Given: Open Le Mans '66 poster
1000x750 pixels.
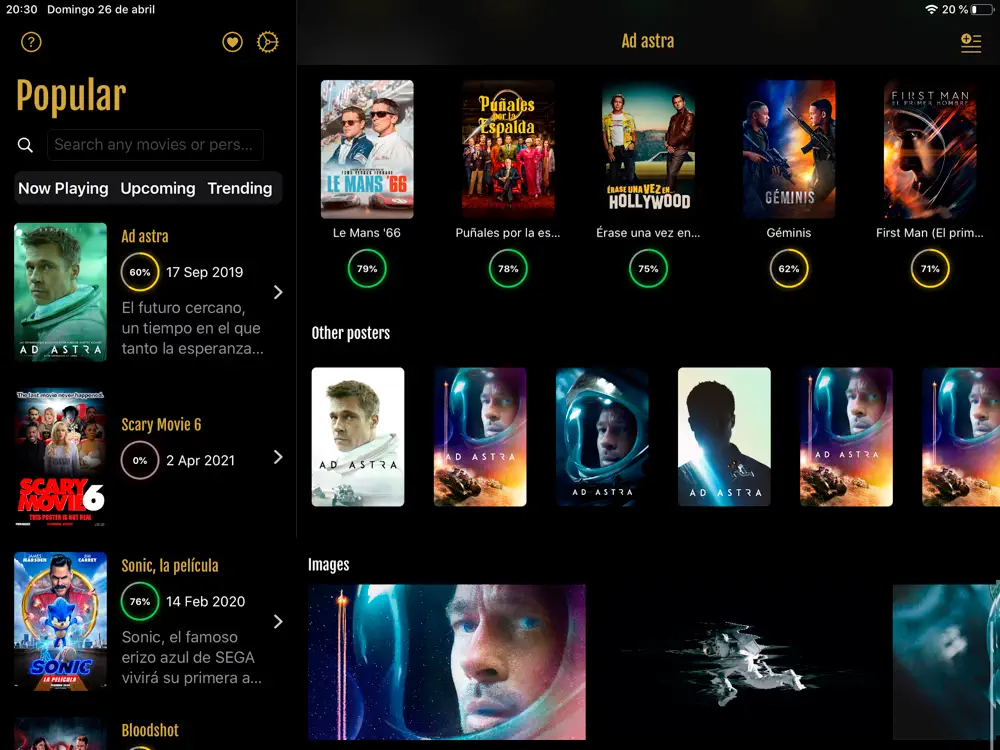Looking at the screenshot, I should point(367,149).
